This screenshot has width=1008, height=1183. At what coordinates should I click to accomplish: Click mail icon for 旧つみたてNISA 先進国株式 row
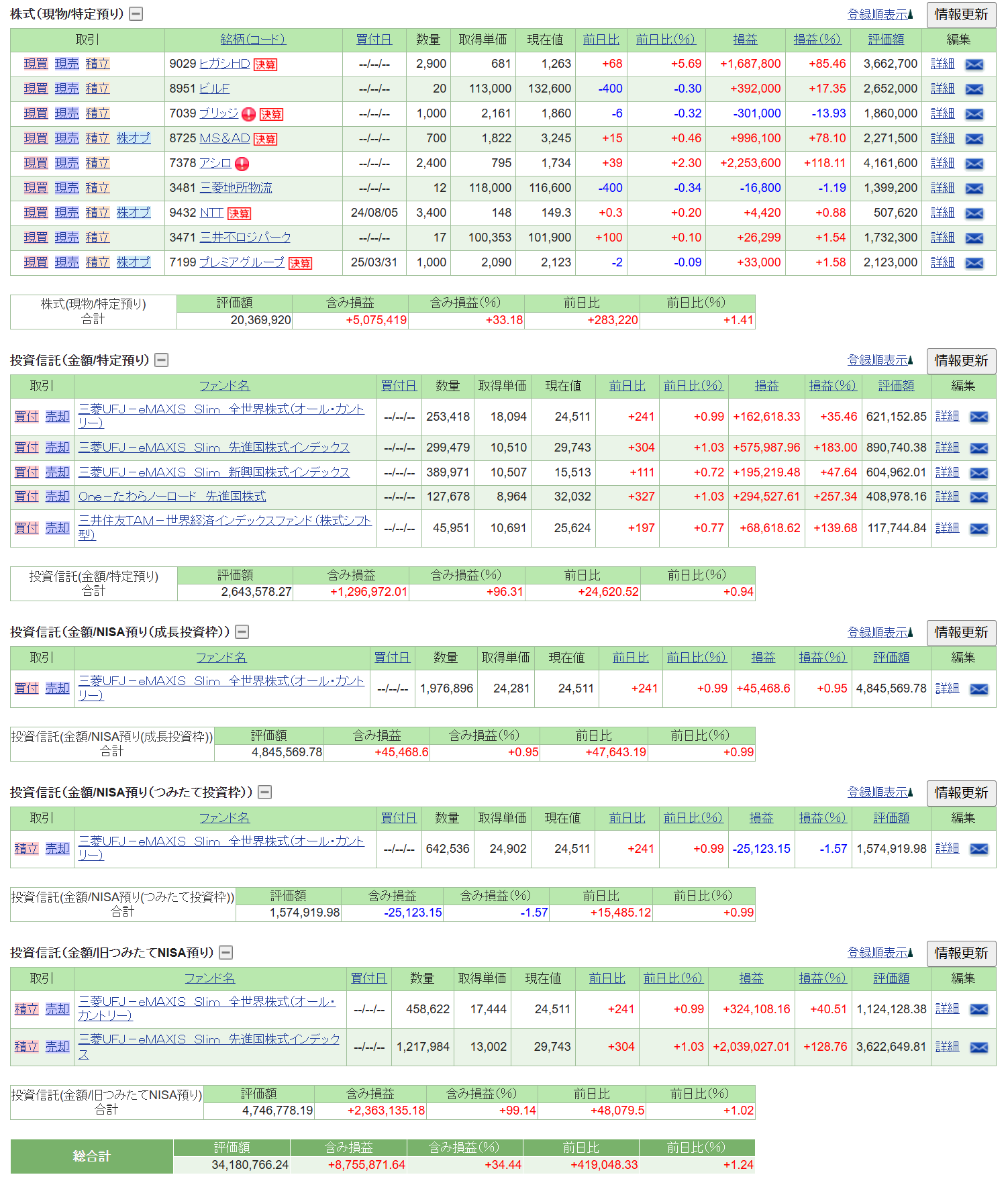979,1047
